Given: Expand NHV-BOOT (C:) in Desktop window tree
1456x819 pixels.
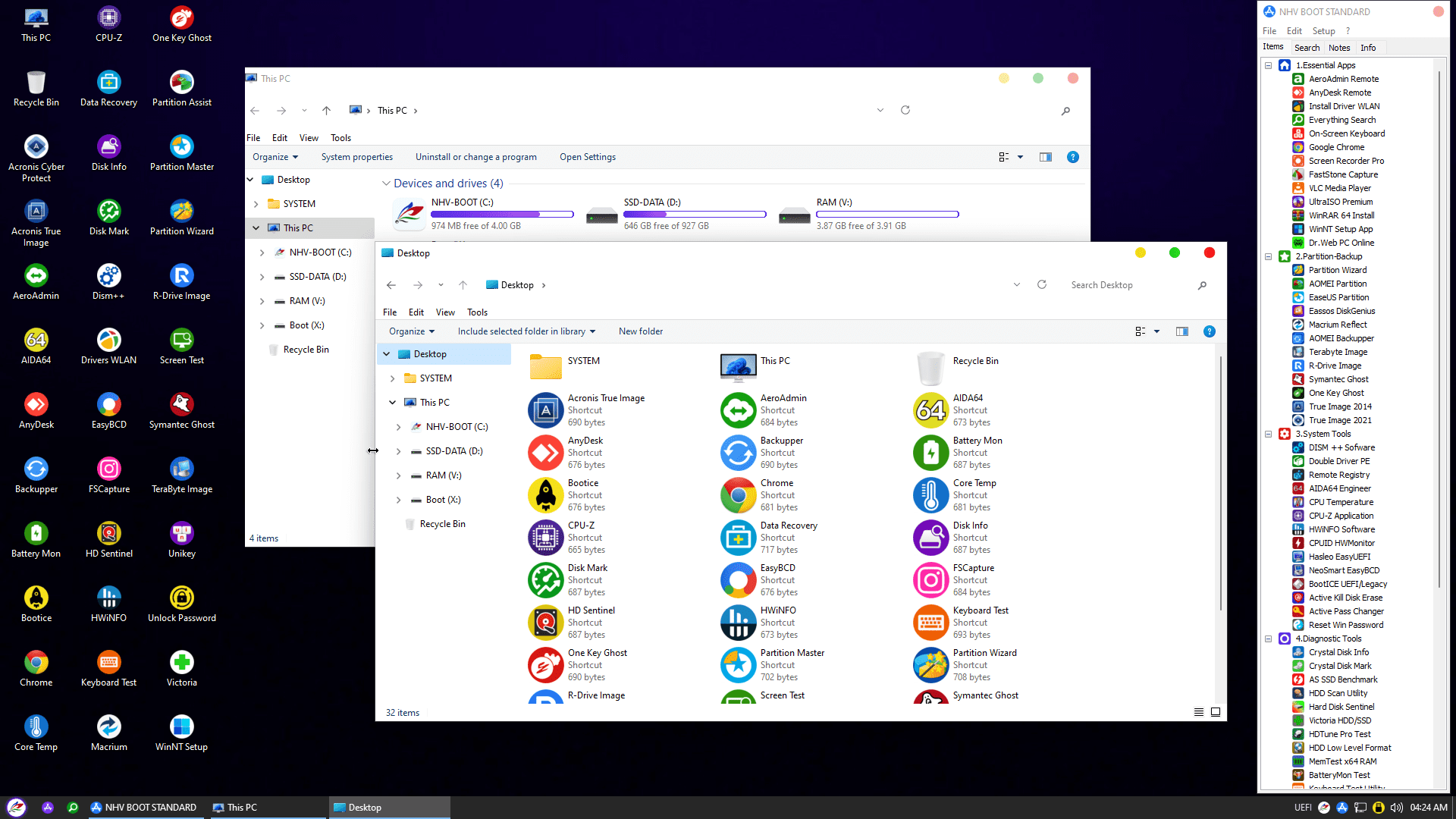Looking at the screenshot, I should [398, 427].
